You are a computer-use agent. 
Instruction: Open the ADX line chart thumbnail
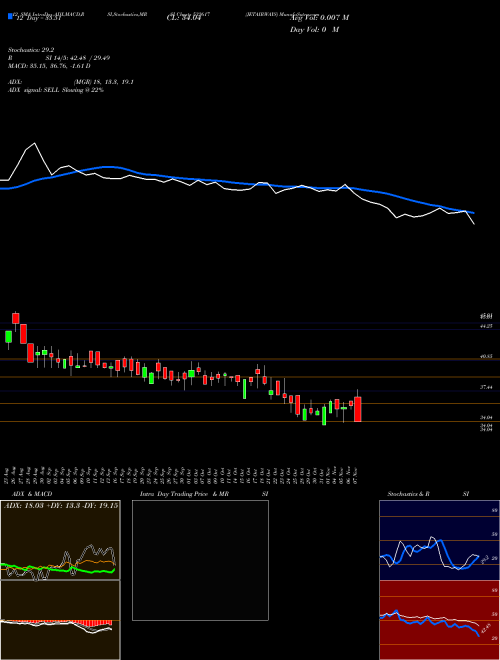coord(60,540)
